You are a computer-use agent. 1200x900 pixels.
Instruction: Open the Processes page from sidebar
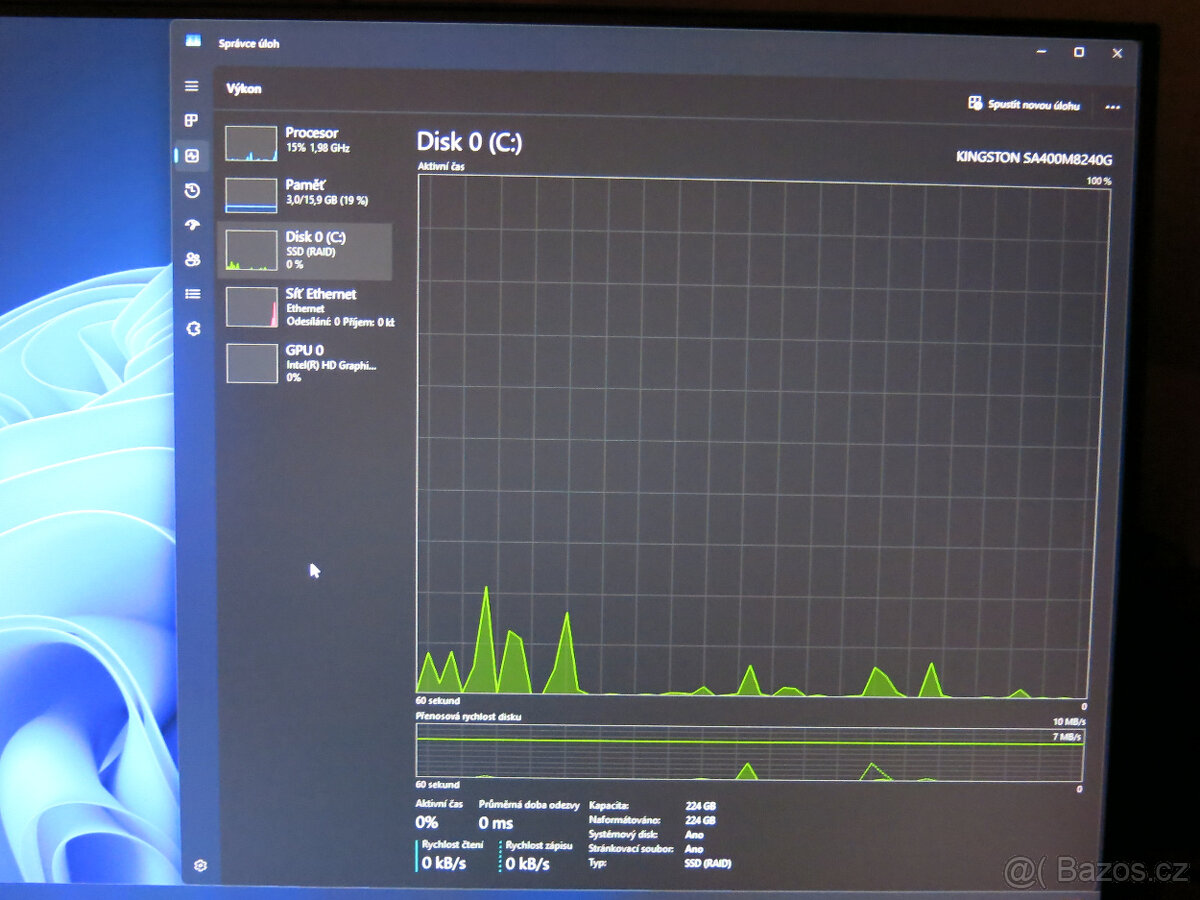click(191, 121)
